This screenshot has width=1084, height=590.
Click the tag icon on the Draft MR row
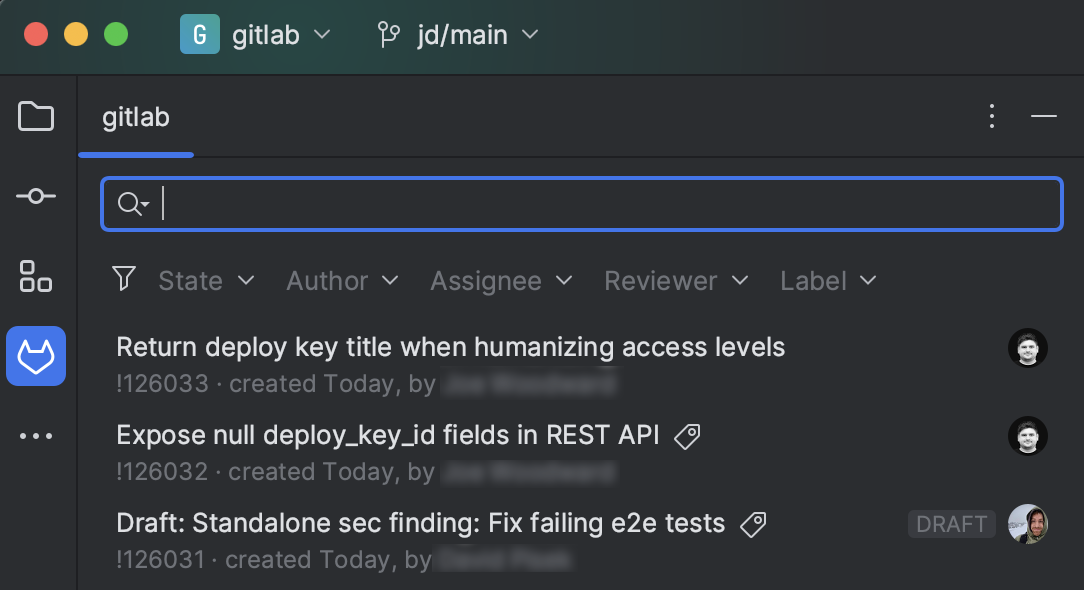pyautogui.click(x=753, y=524)
